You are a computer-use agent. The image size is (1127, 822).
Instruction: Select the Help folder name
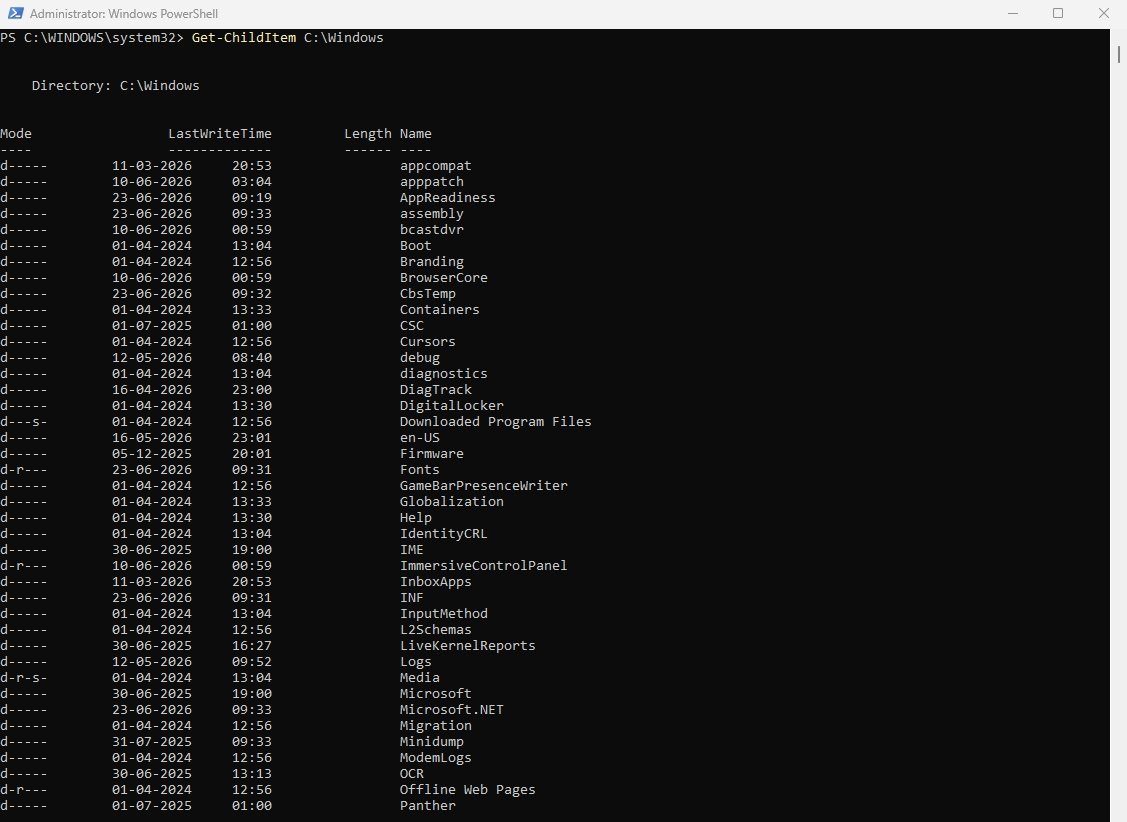[415, 517]
